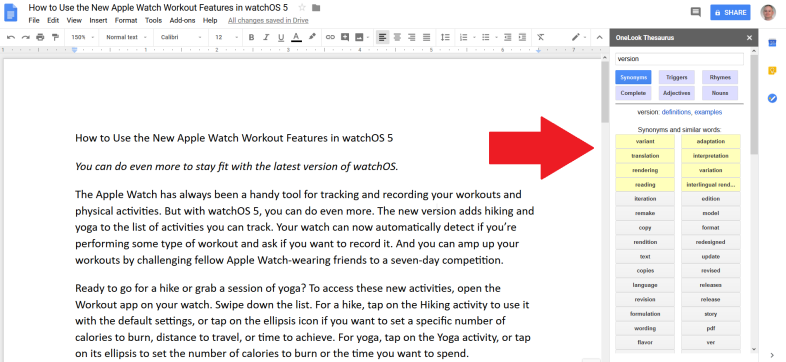786x362 pixels.
Task: Open Google Tasks in side panel
Action: tap(772, 98)
